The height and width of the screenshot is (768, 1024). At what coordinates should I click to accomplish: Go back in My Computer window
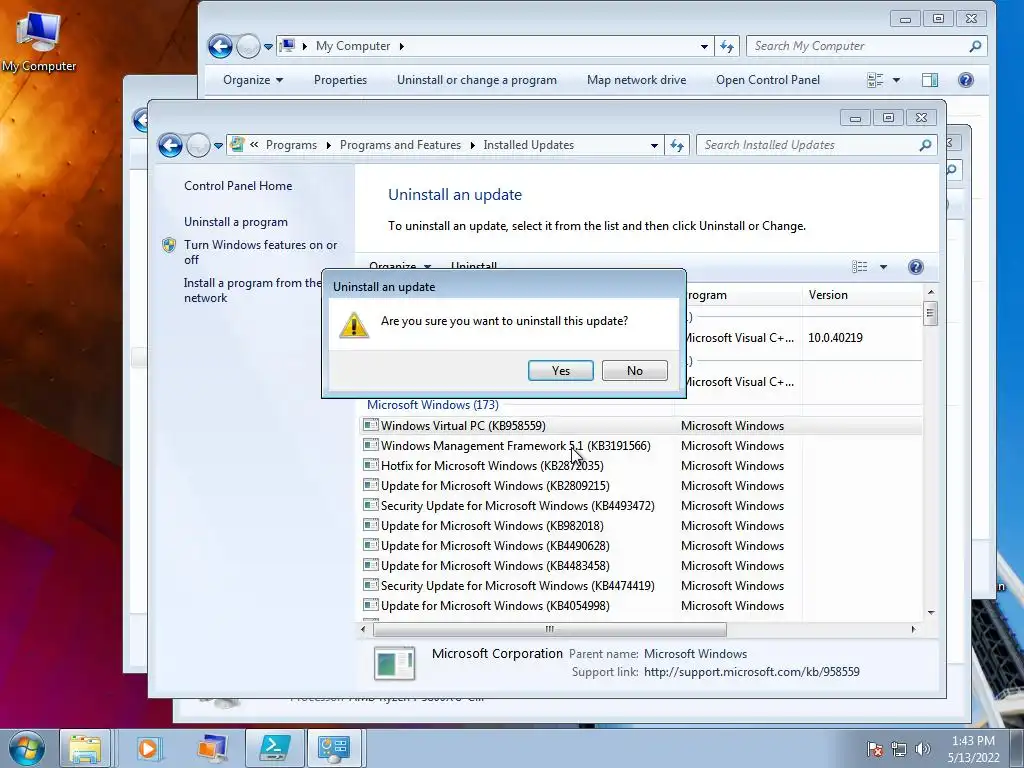pos(220,46)
